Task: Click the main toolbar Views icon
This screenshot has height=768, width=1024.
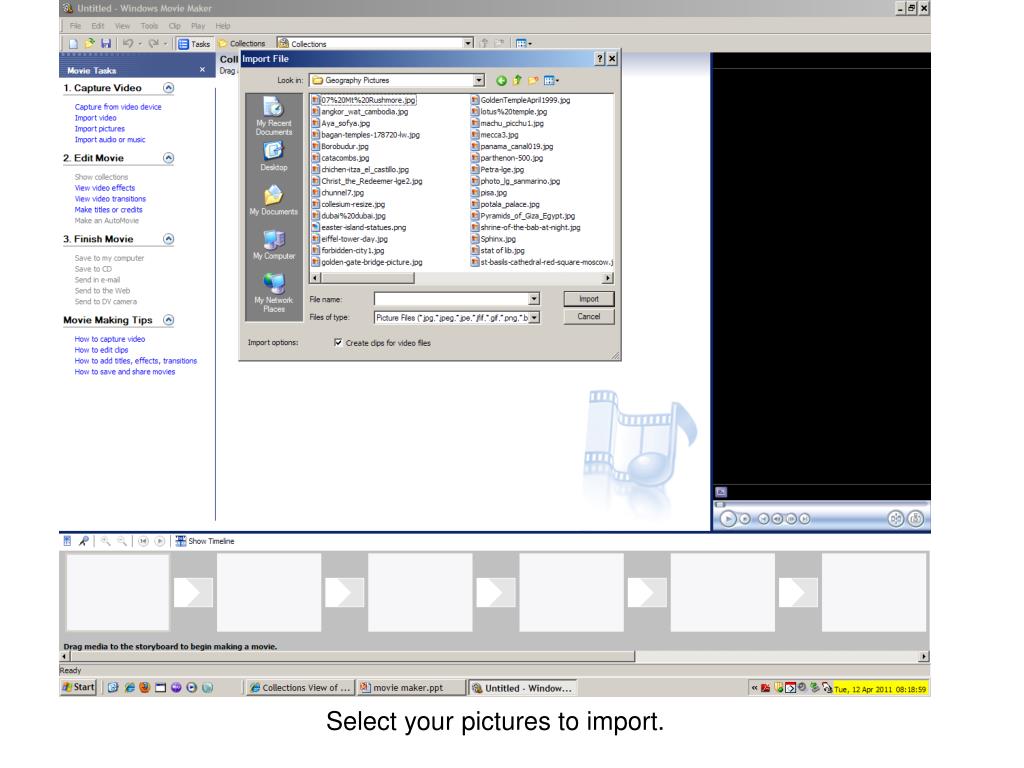Action: (x=523, y=44)
